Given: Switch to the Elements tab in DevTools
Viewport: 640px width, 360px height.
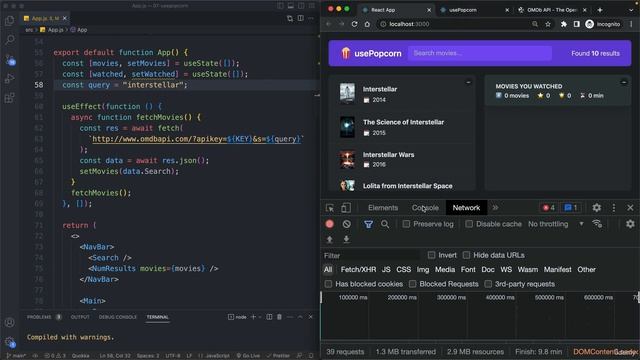Looking at the screenshot, I should [x=383, y=208].
